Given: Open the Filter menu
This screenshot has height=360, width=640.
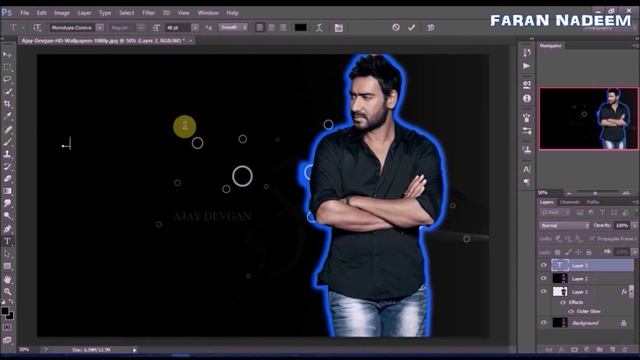Looking at the screenshot, I should coord(149,13).
